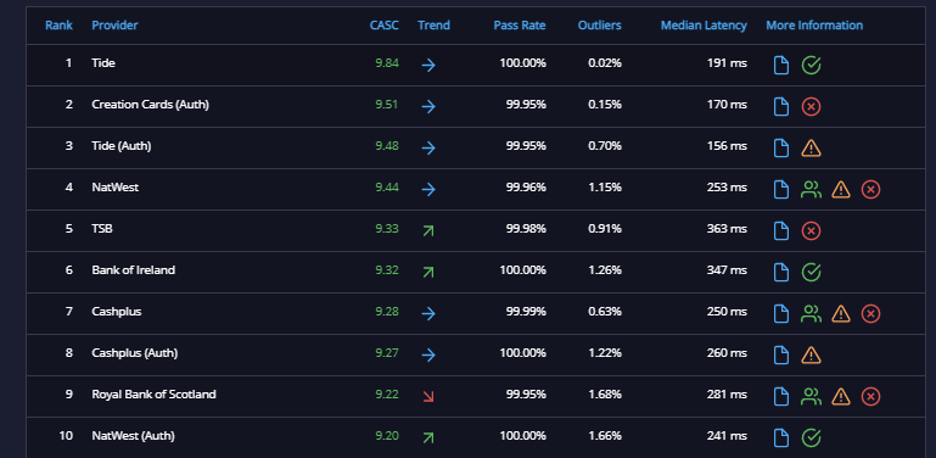Open document icon in Creation Cards (Auth) row

pyautogui.click(x=781, y=106)
